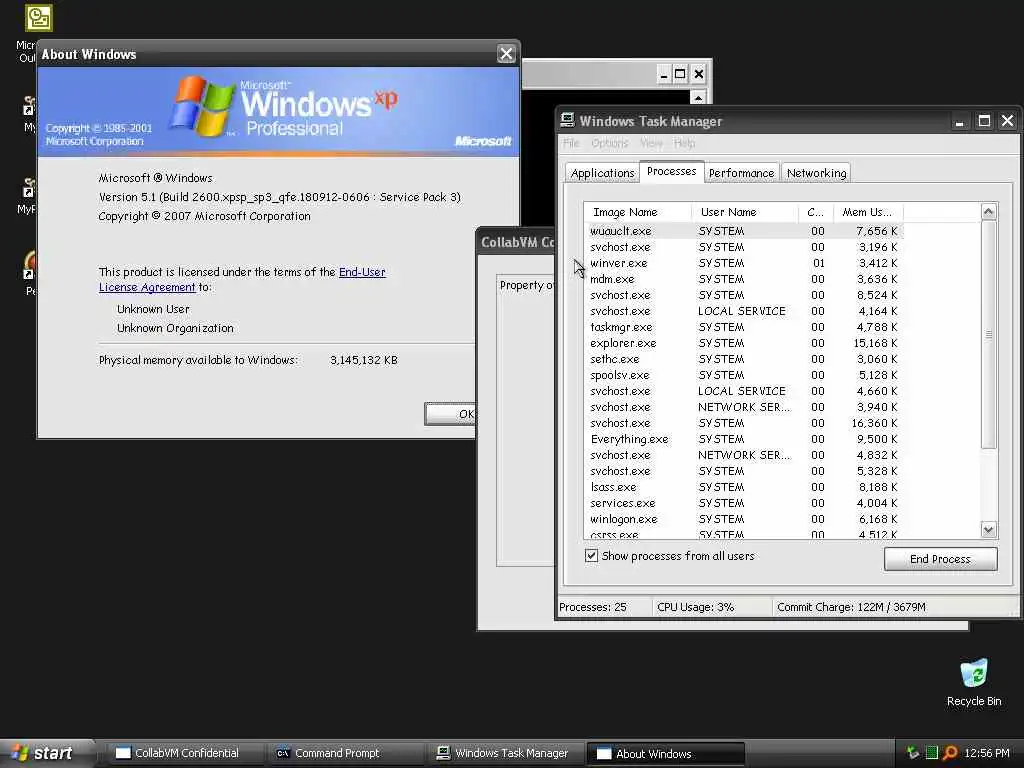
Task: Open the Help menu in Task Manager
Action: point(684,143)
